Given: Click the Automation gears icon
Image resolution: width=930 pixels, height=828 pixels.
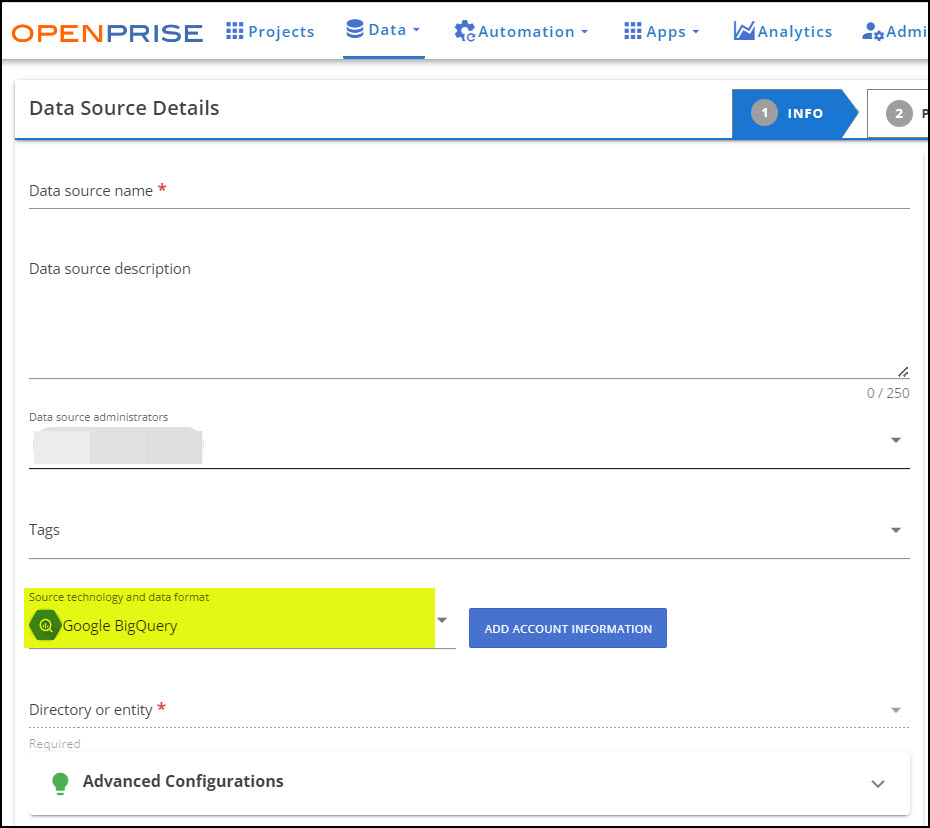Looking at the screenshot, I should 464,32.
